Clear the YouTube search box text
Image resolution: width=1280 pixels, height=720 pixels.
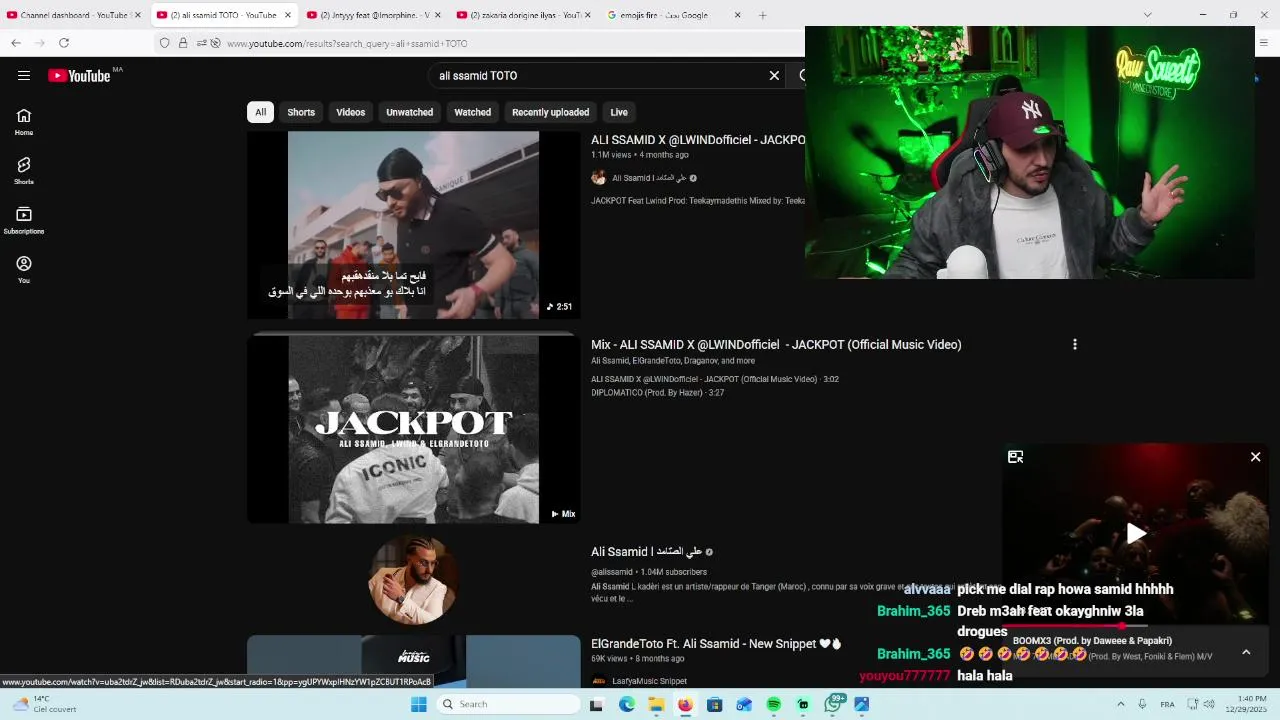coord(774,75)
